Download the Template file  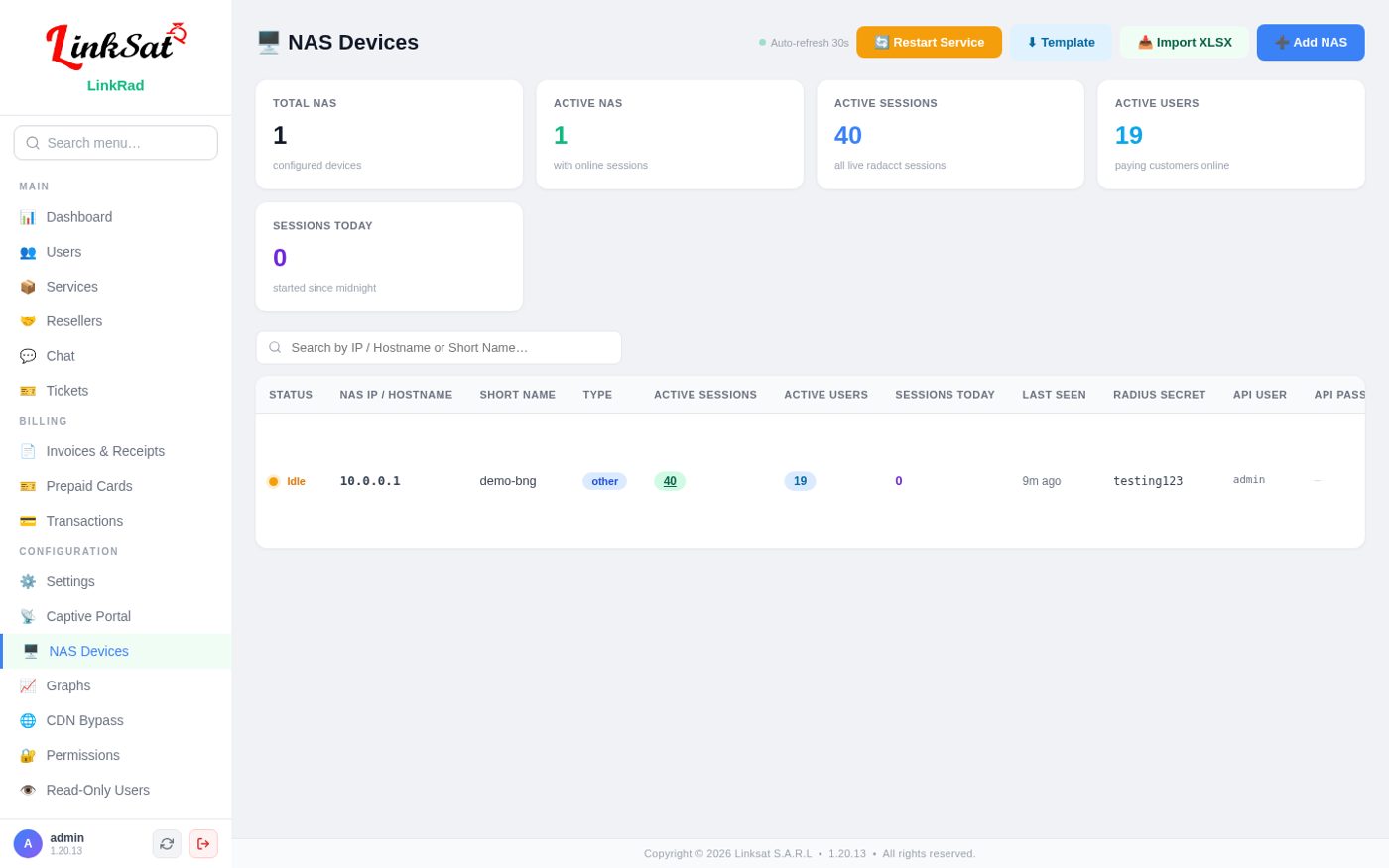coord(1061,42)
